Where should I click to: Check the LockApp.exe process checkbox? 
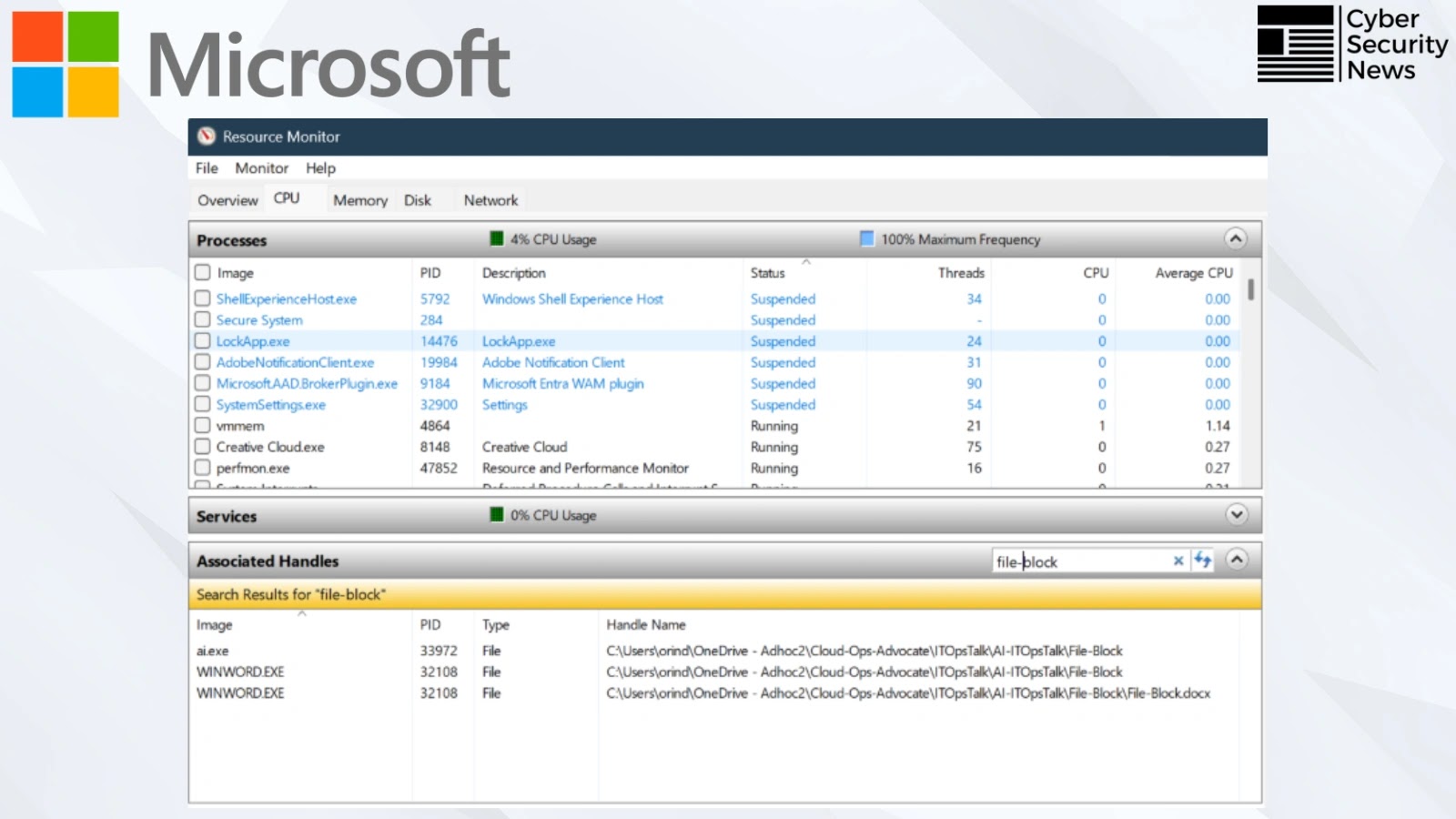(x=202, y=340)
